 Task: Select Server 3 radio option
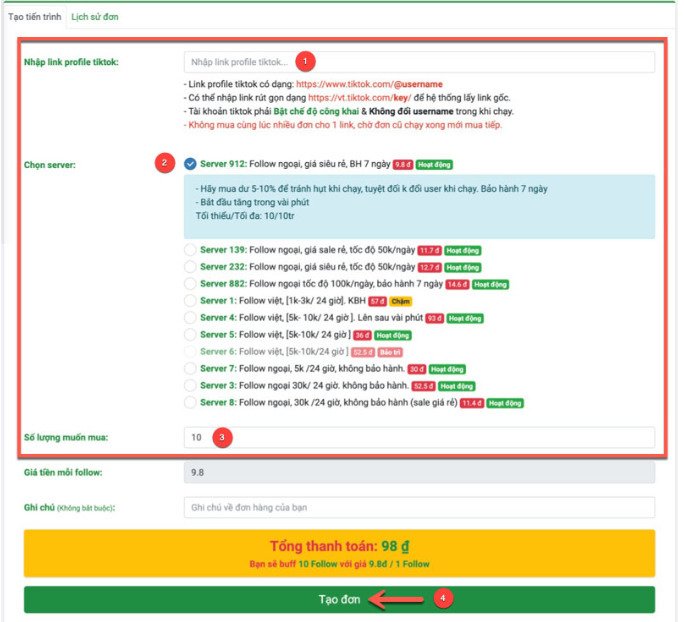tap(191, 385)
